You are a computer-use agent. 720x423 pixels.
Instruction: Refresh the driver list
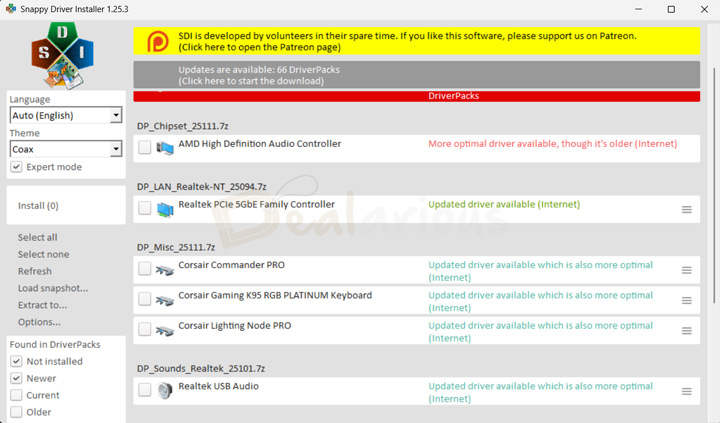click(x=35, y=271)
